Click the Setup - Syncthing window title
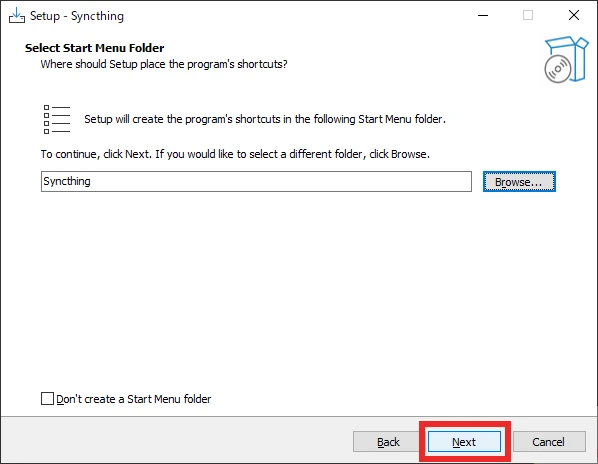 pyautogui.click(x=77, y=16)
